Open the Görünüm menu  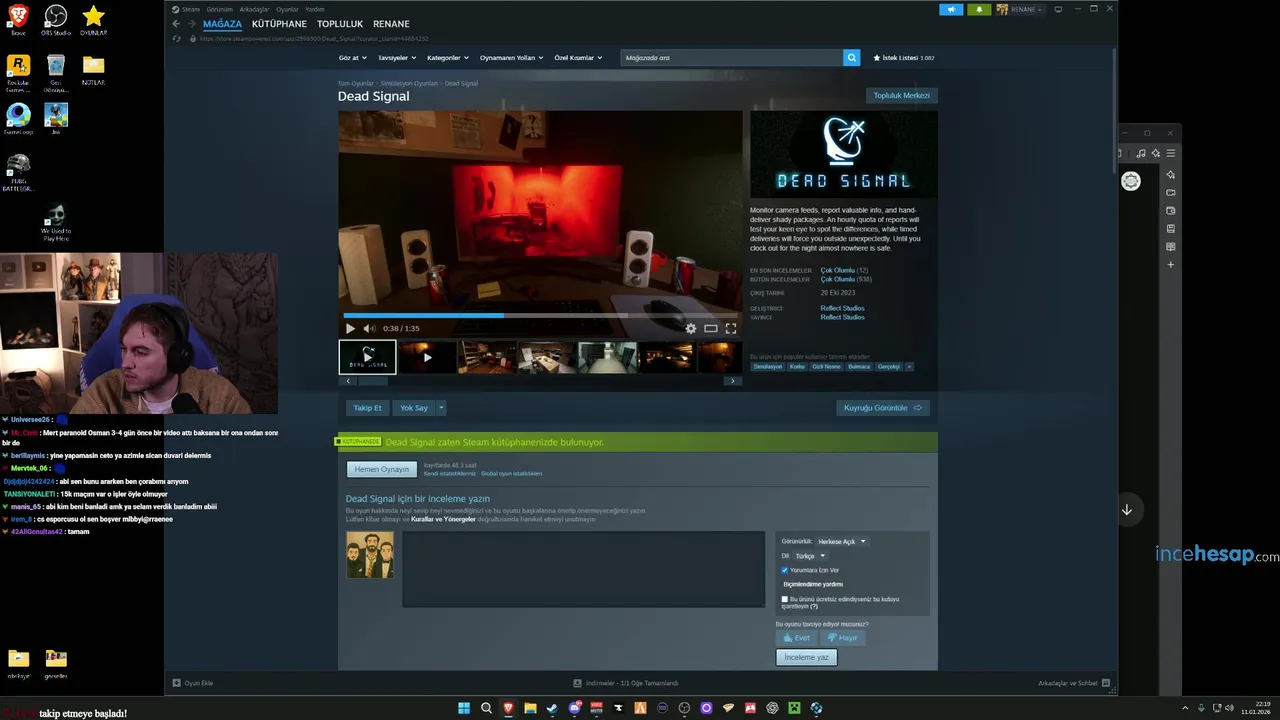tap(219, 9)
